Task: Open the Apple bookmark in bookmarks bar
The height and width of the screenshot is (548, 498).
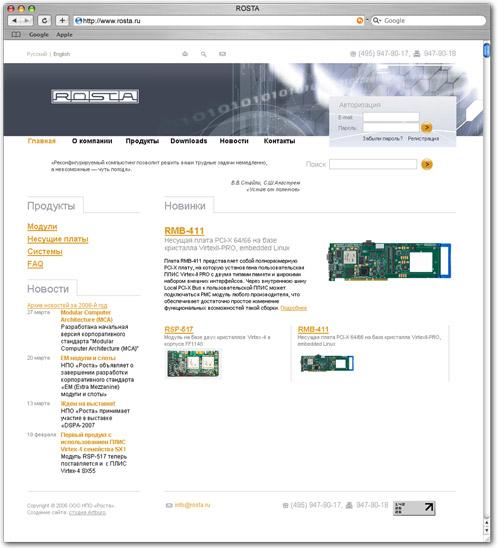Action: coord(64,35)
